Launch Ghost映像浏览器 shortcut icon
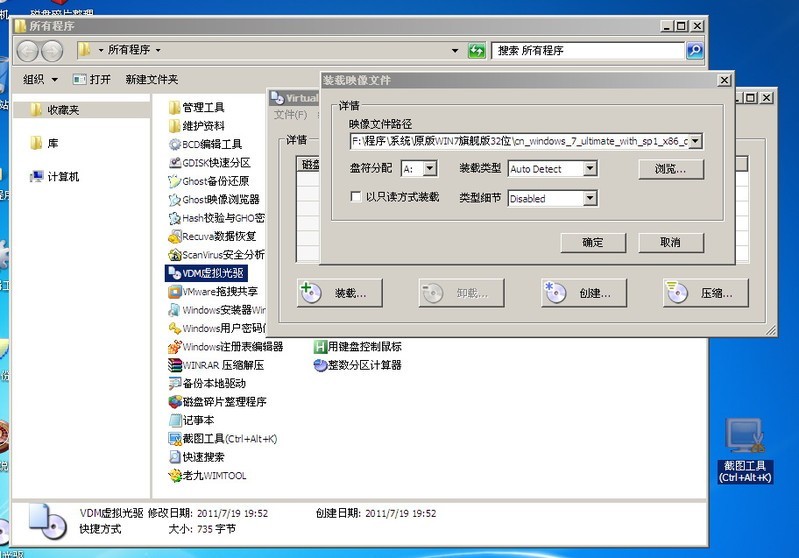The height and width of the screenshot is (558, 799). click(175, 199)
